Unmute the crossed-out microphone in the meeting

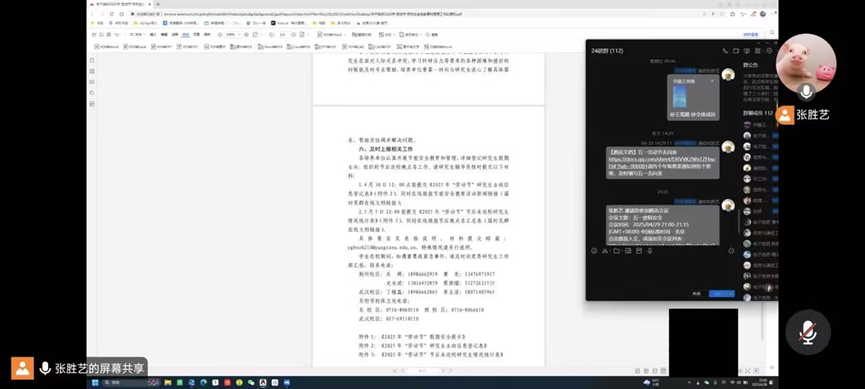808,332
